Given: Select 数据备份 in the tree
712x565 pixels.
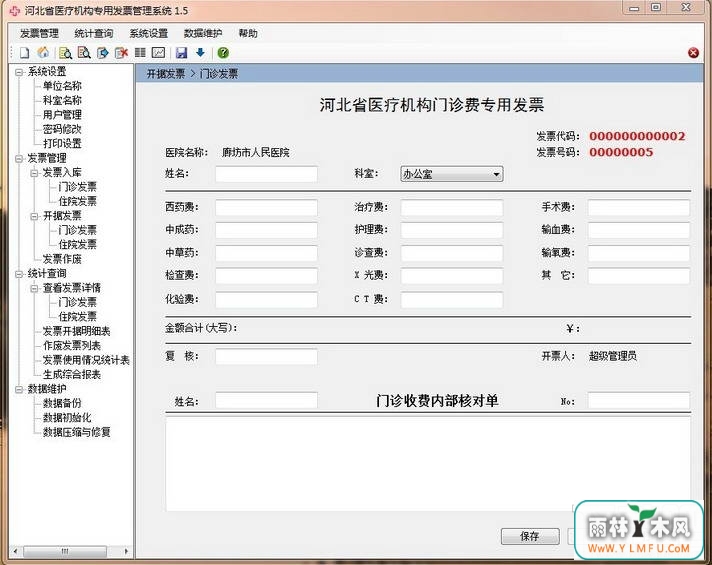Looking at the screenshot, I should [x=62, y=403].
